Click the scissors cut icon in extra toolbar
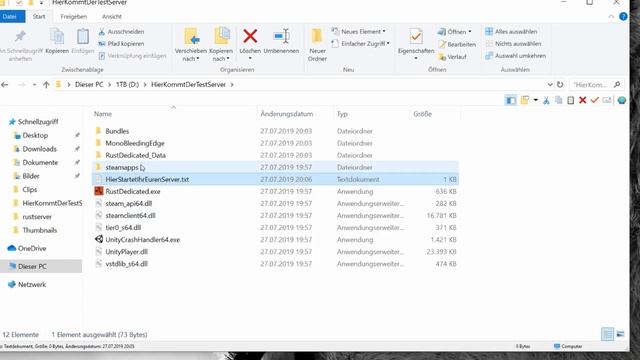 click(546, 100)
